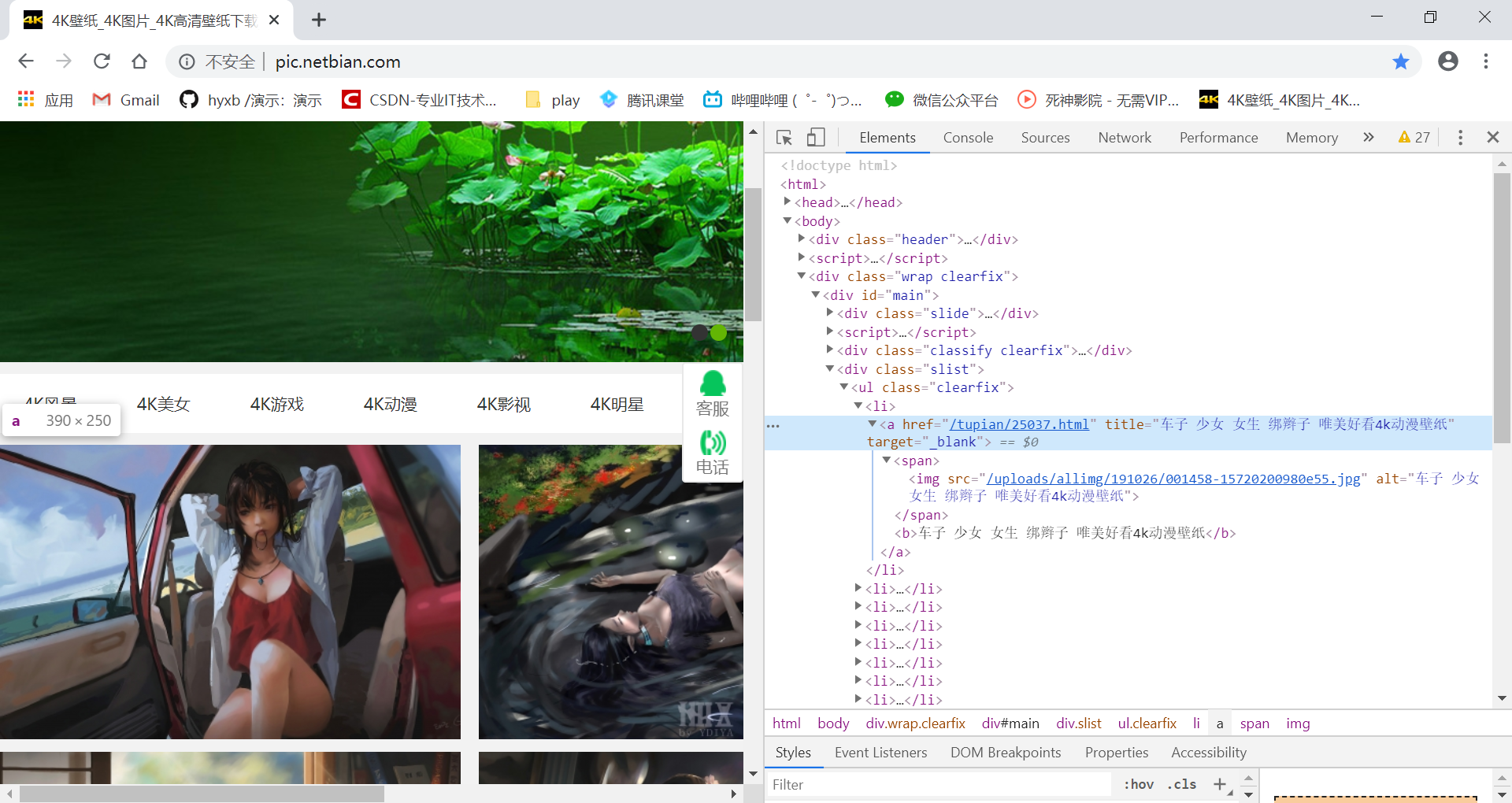Image resolution: width=1512 pixels, height=803 pixels.
Task: Click the 27 warnings indicator
Action: point(1414,137)
